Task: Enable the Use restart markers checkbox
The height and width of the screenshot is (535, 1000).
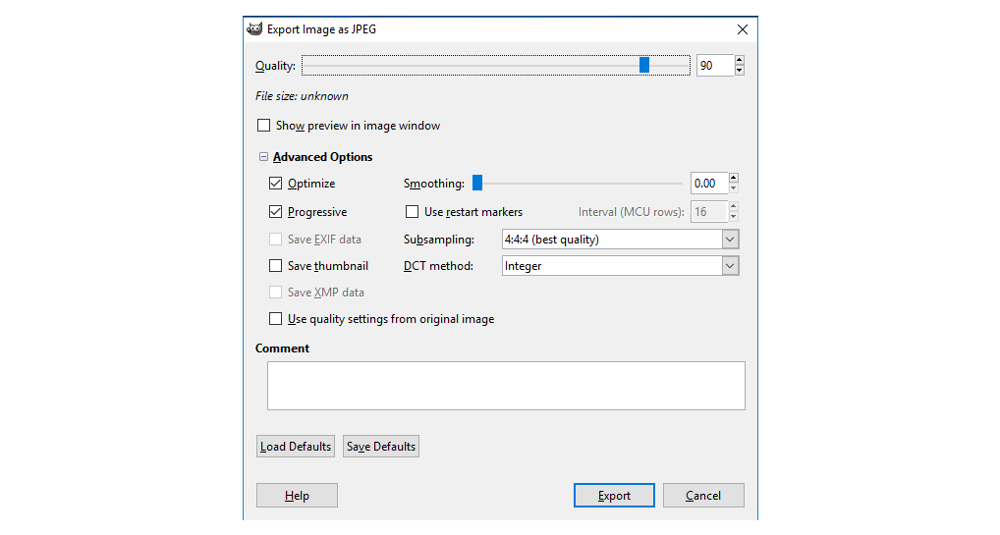Action: (412, 212)
